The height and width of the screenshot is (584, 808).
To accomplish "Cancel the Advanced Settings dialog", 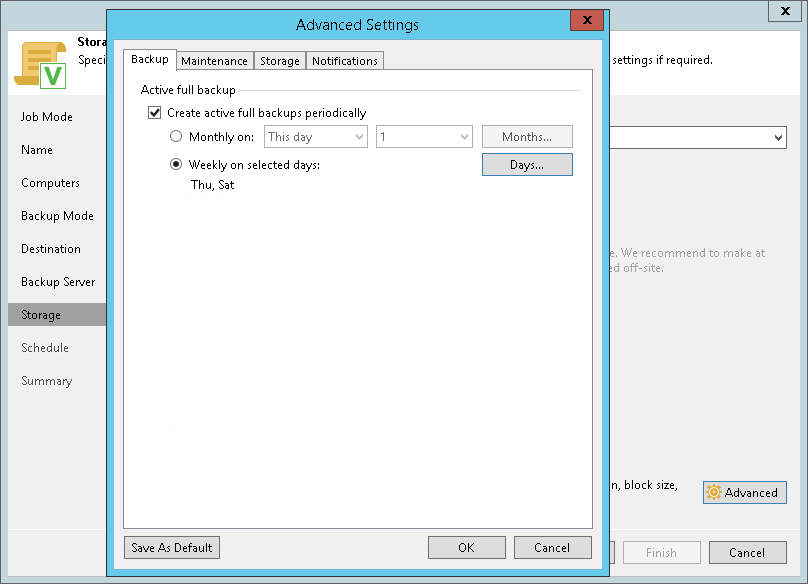I will pyautogui.click(x=552, y=548).
